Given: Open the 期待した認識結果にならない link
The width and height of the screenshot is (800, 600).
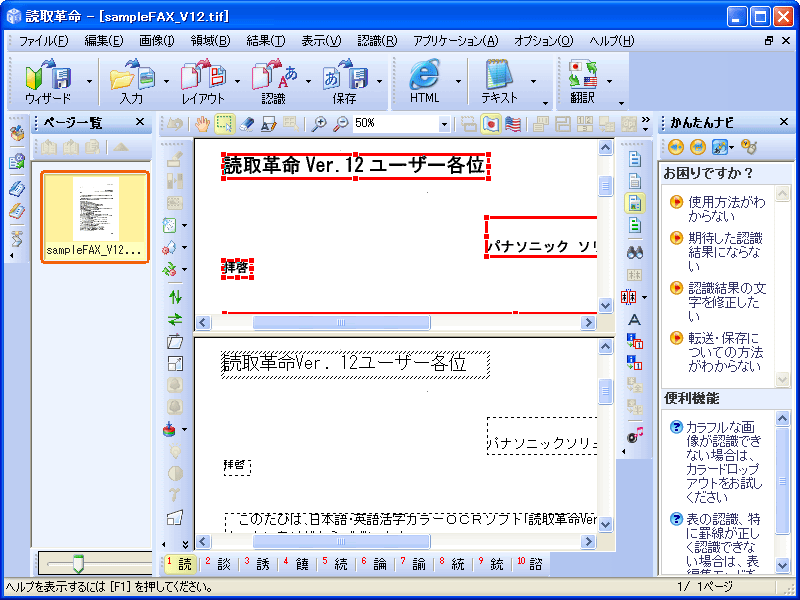Looking at the screenshot, I should pyautogui.click(x=725, y=252).
